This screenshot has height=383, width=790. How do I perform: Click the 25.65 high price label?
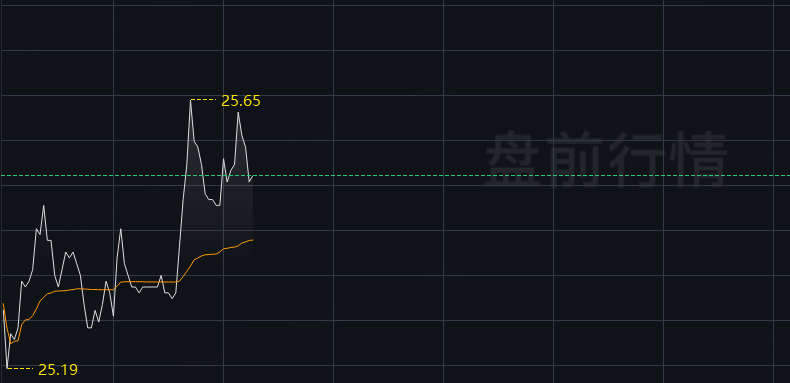pyautogui.click(x=241, y=101)
